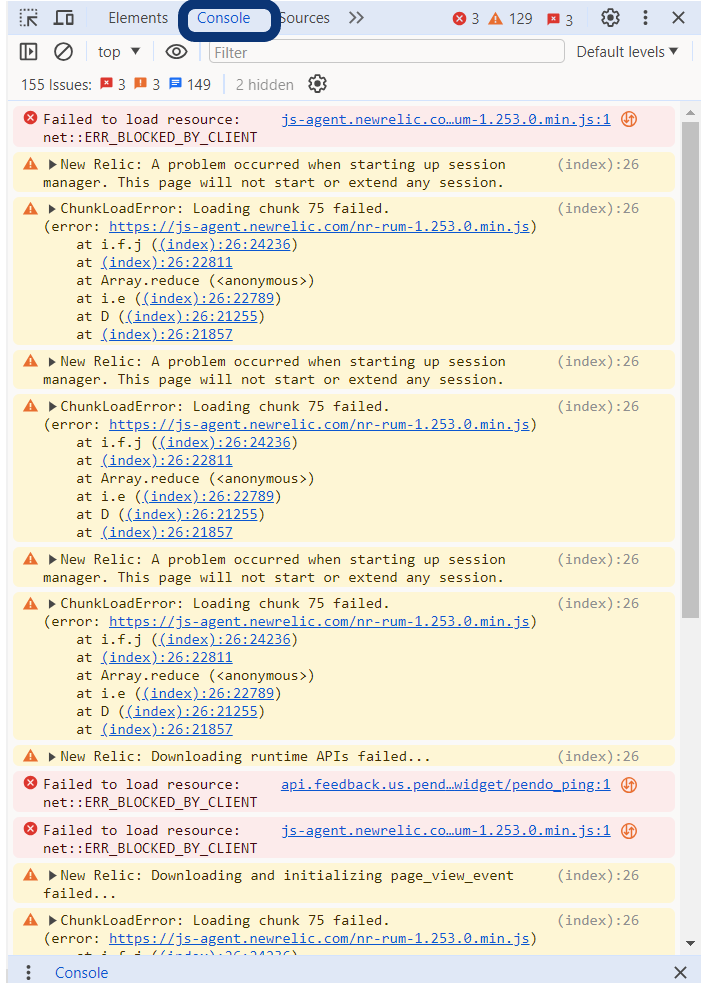Click the scrollbar up arrow
701x983 pixels.
(690, 113)
